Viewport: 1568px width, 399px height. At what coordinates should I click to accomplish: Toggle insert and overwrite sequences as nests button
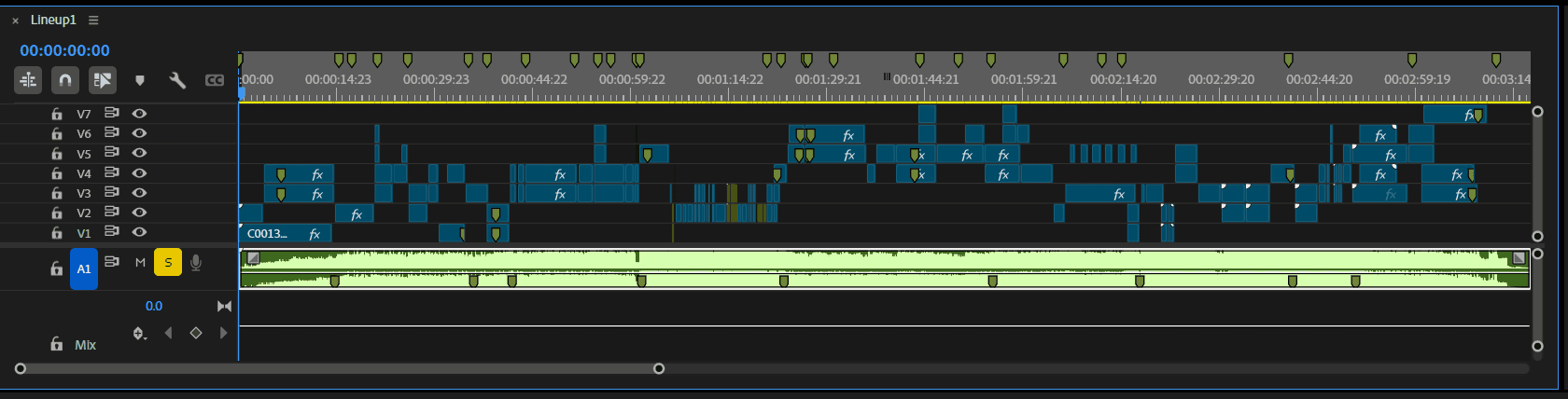[28, 80]
